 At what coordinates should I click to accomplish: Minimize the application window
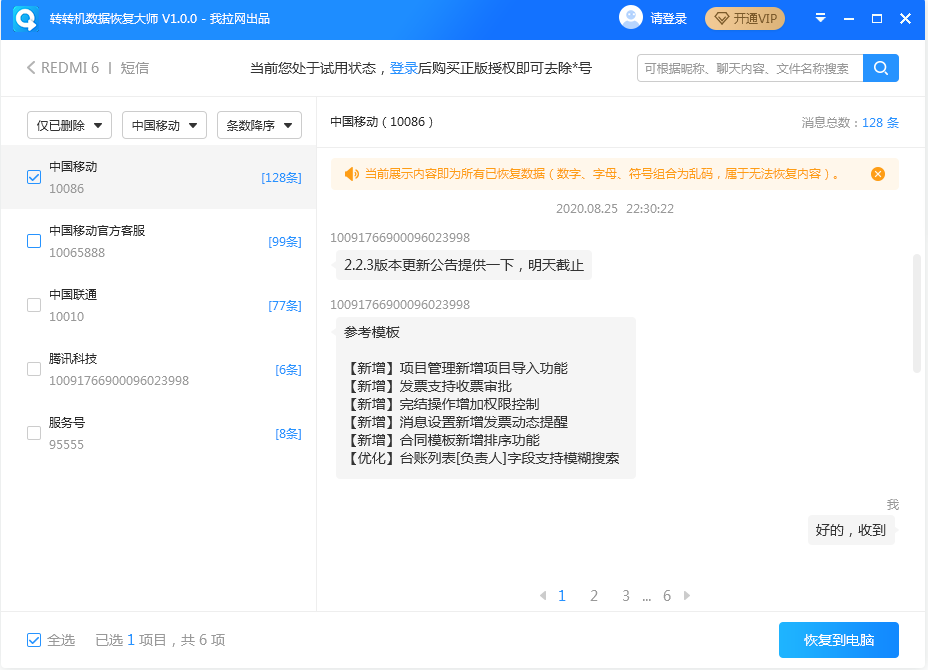tap(849, 19)
